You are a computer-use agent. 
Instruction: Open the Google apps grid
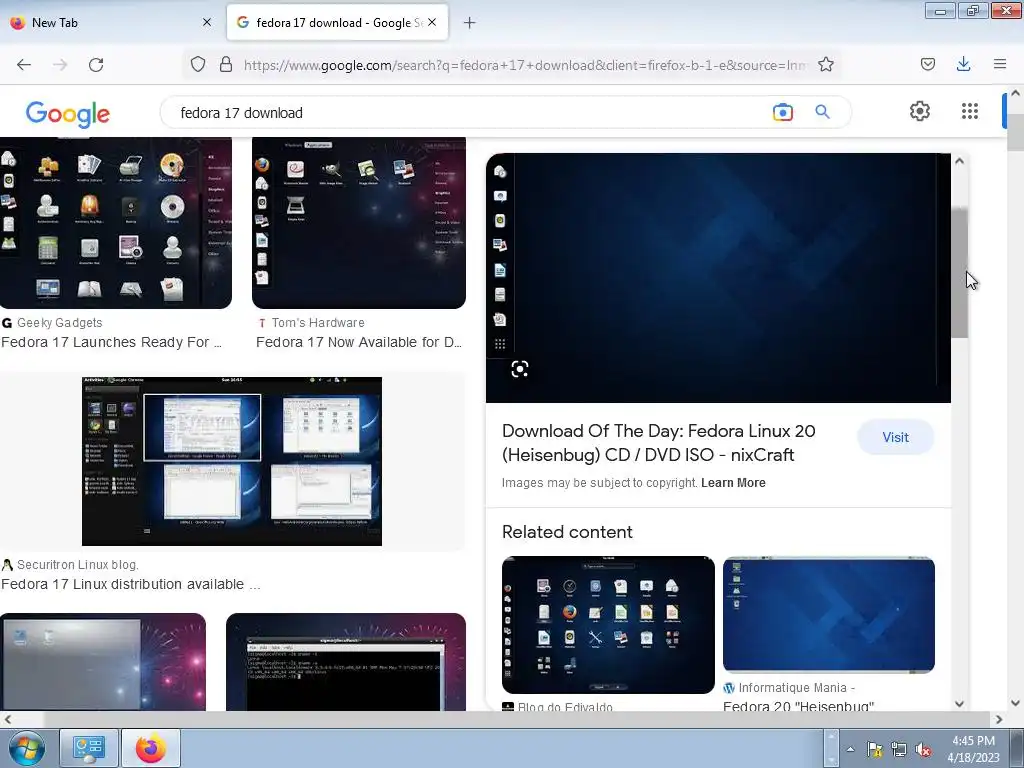pyautogui.click(x=970, y=111)
